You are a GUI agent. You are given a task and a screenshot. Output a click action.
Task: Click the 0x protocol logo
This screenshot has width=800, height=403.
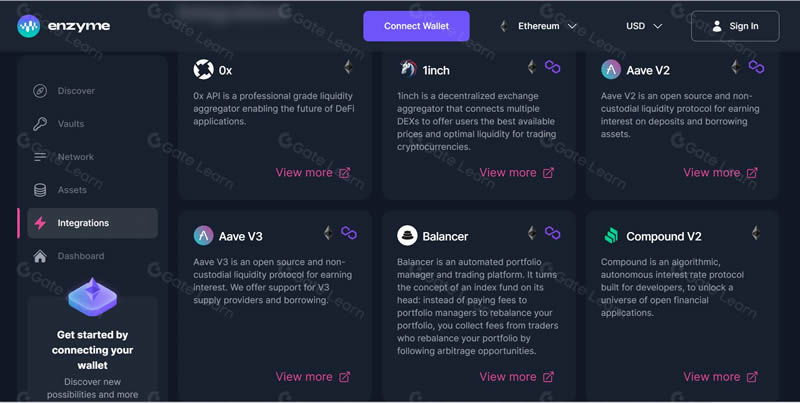tap(203, 69)
